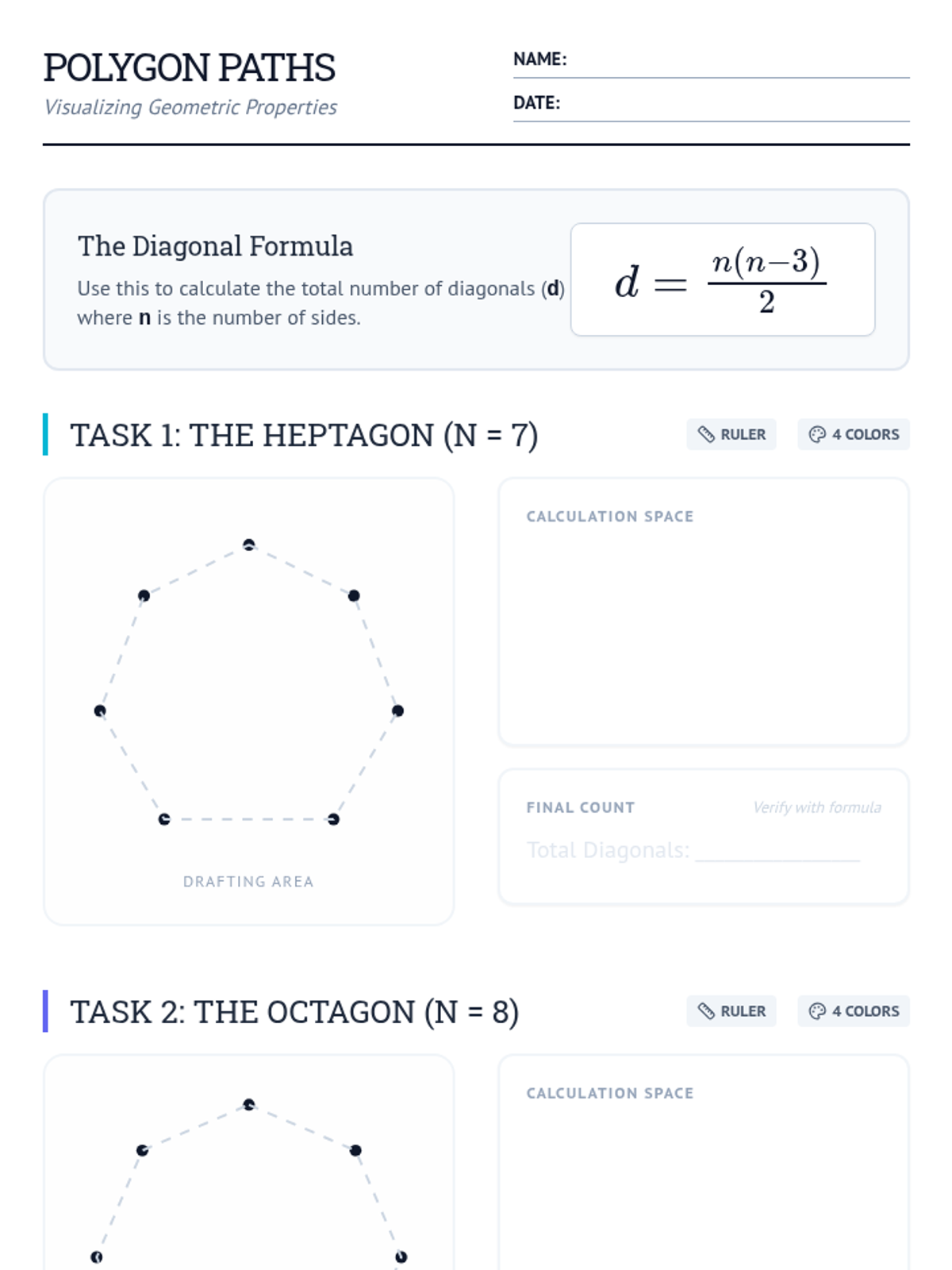
Task: Click inside the heptagon Calculation Space box
Action: point(703,627)
